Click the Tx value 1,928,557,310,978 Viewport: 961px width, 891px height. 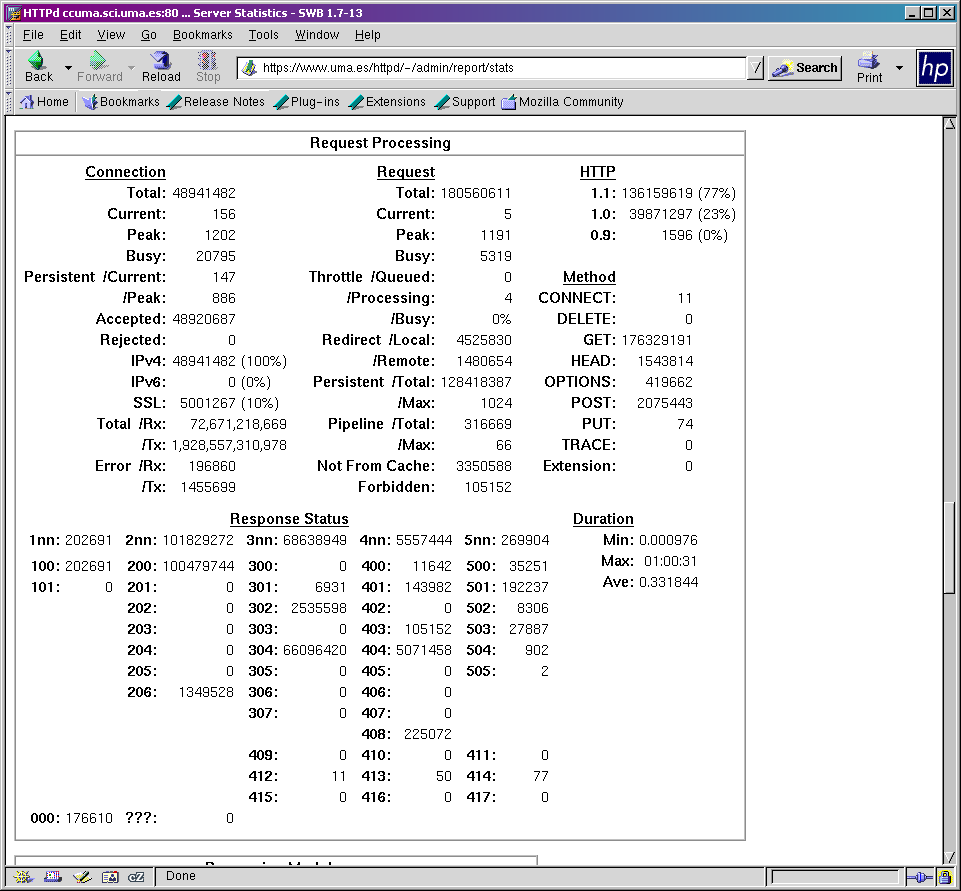pyautogui.click(x=229, y=446)
